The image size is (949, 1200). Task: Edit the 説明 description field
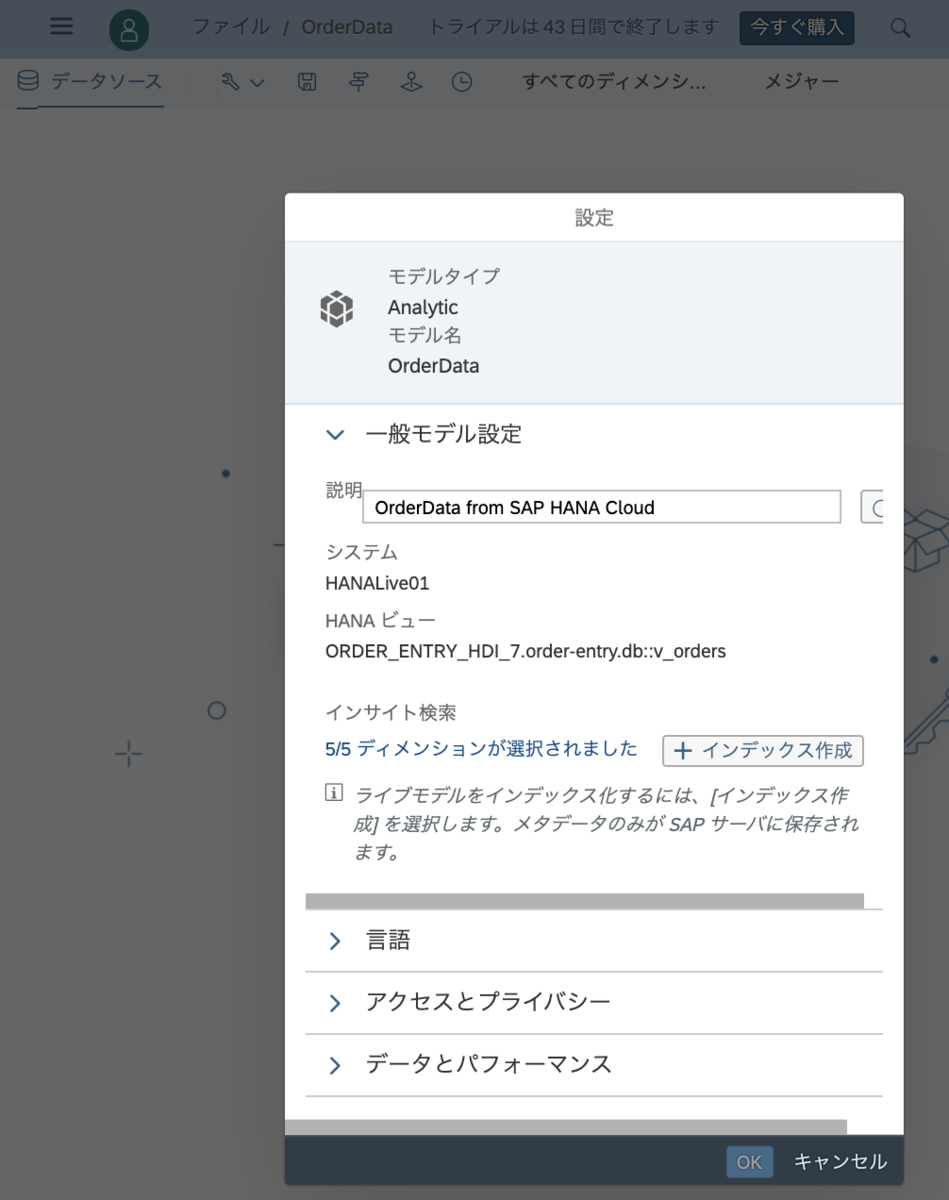(601, 507)
